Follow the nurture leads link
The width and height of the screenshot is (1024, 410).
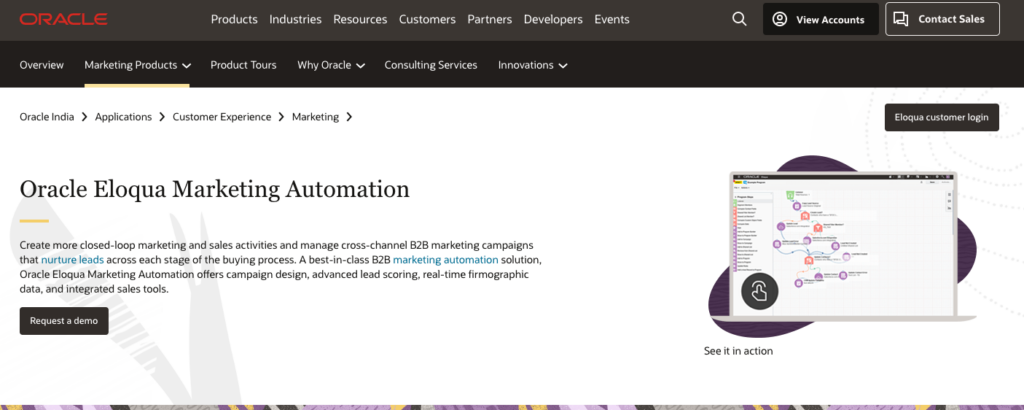(72, 259)
